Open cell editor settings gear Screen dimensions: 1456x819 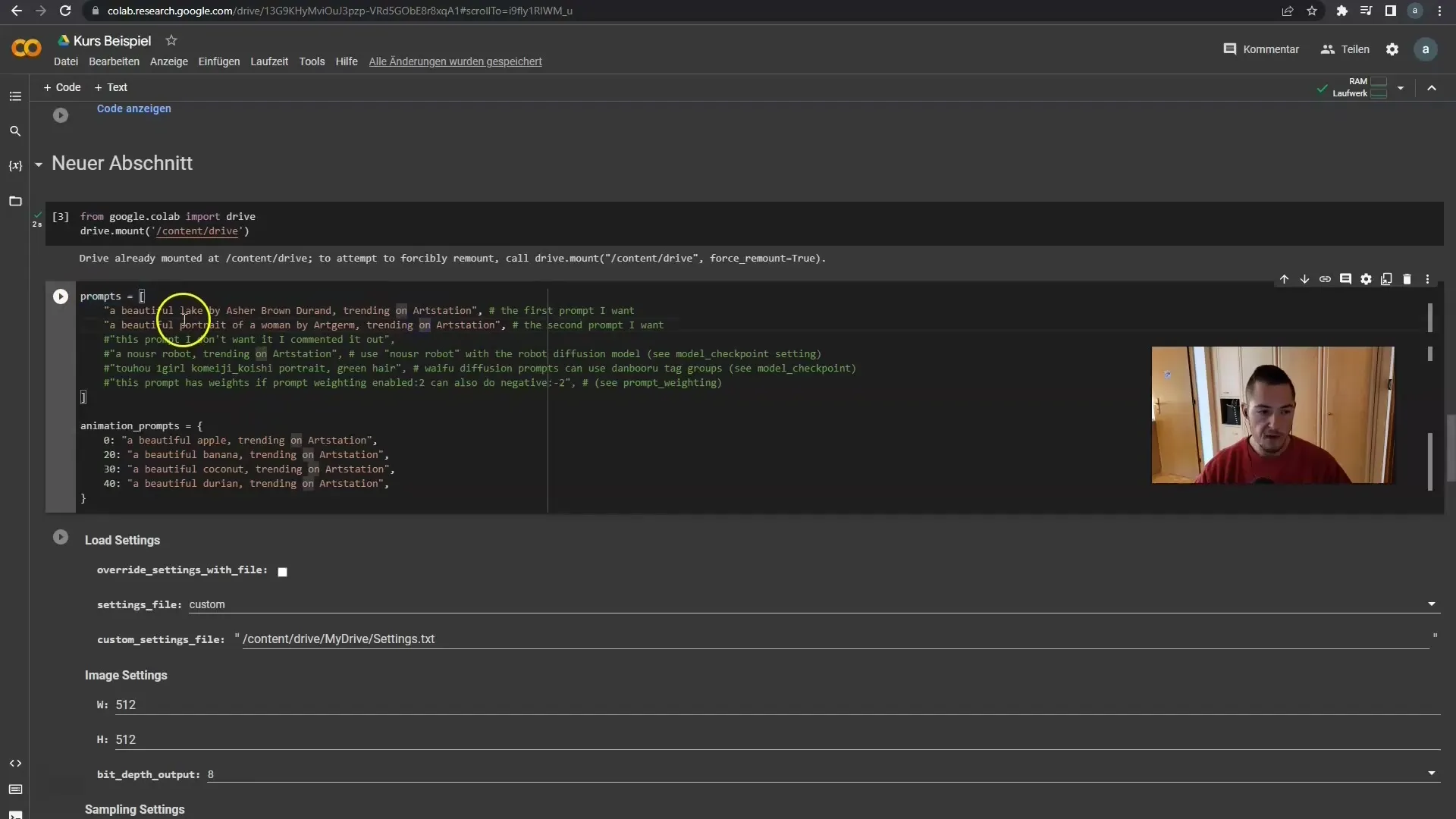tap(1366, 279)
